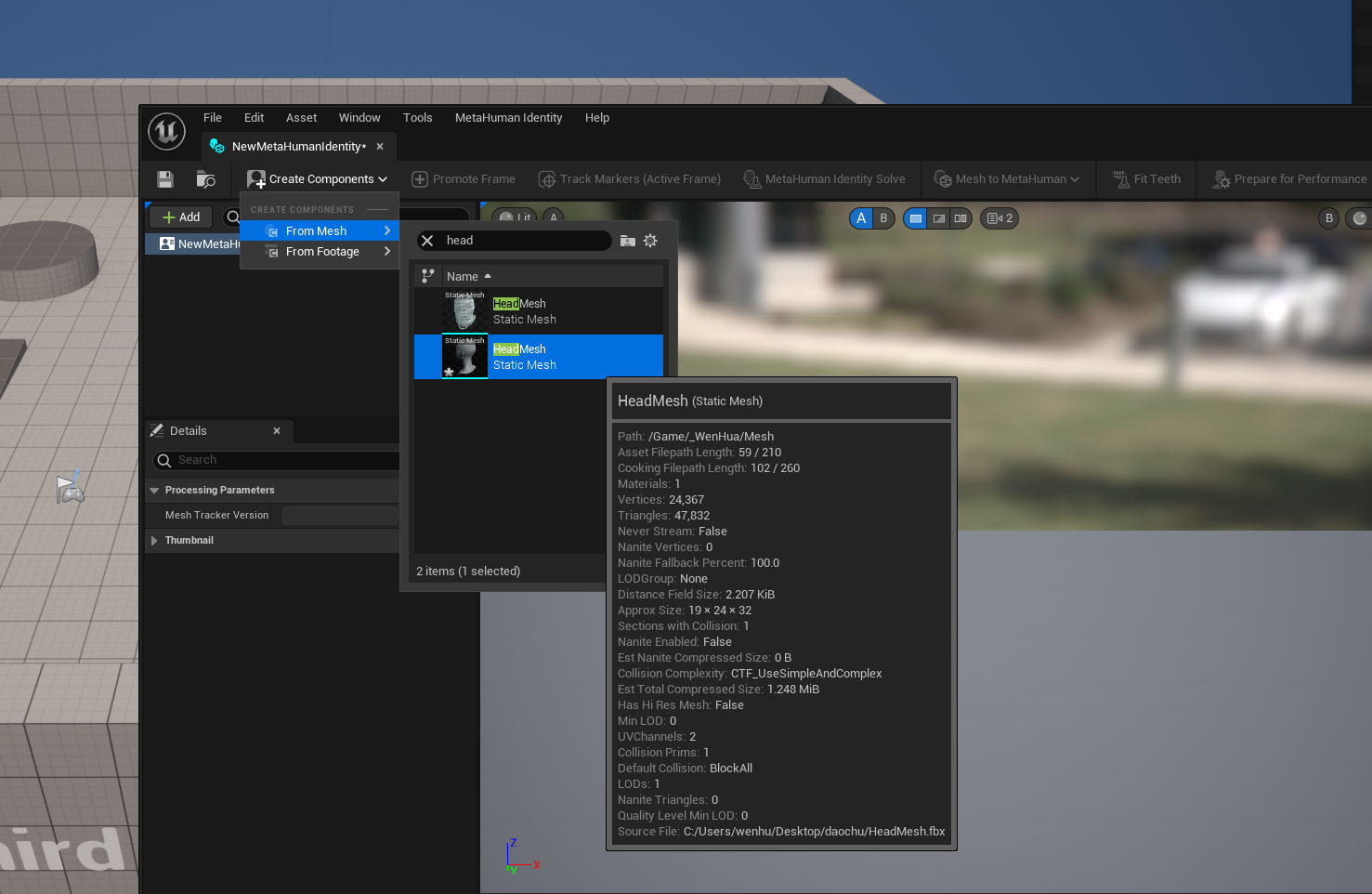
Task: Open the Mesh to MetaHuman dropdown
Action: (x=1007, y=179)
